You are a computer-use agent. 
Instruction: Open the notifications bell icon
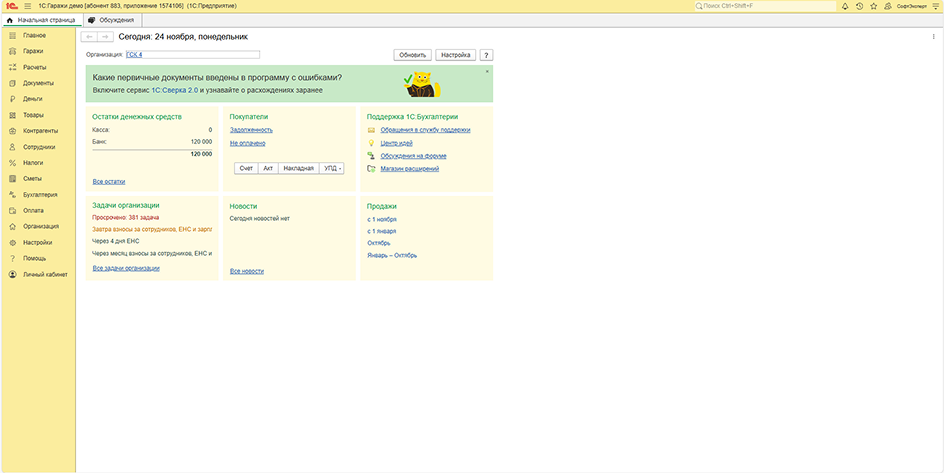tap(845, 6)
